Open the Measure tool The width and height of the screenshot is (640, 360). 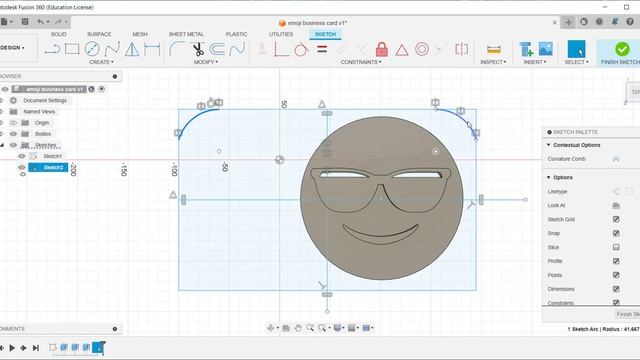pyautogui.click(x=494, y=49)
